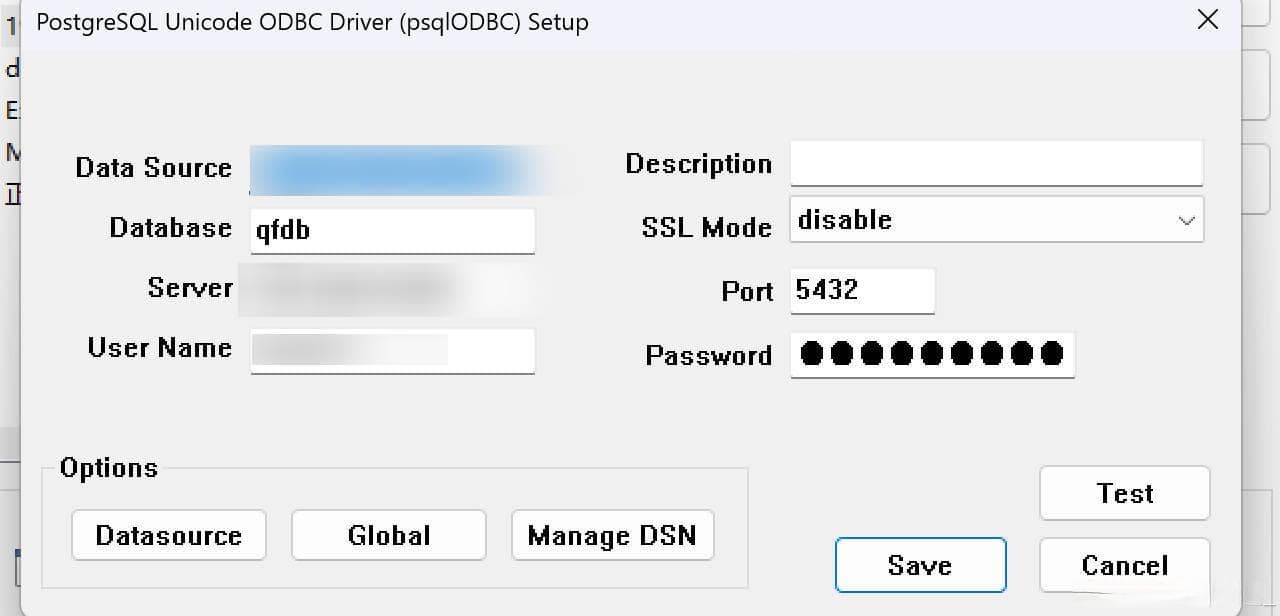Click the Server input field
Viewport: 1280px width, 616px height.
(392, 289)
